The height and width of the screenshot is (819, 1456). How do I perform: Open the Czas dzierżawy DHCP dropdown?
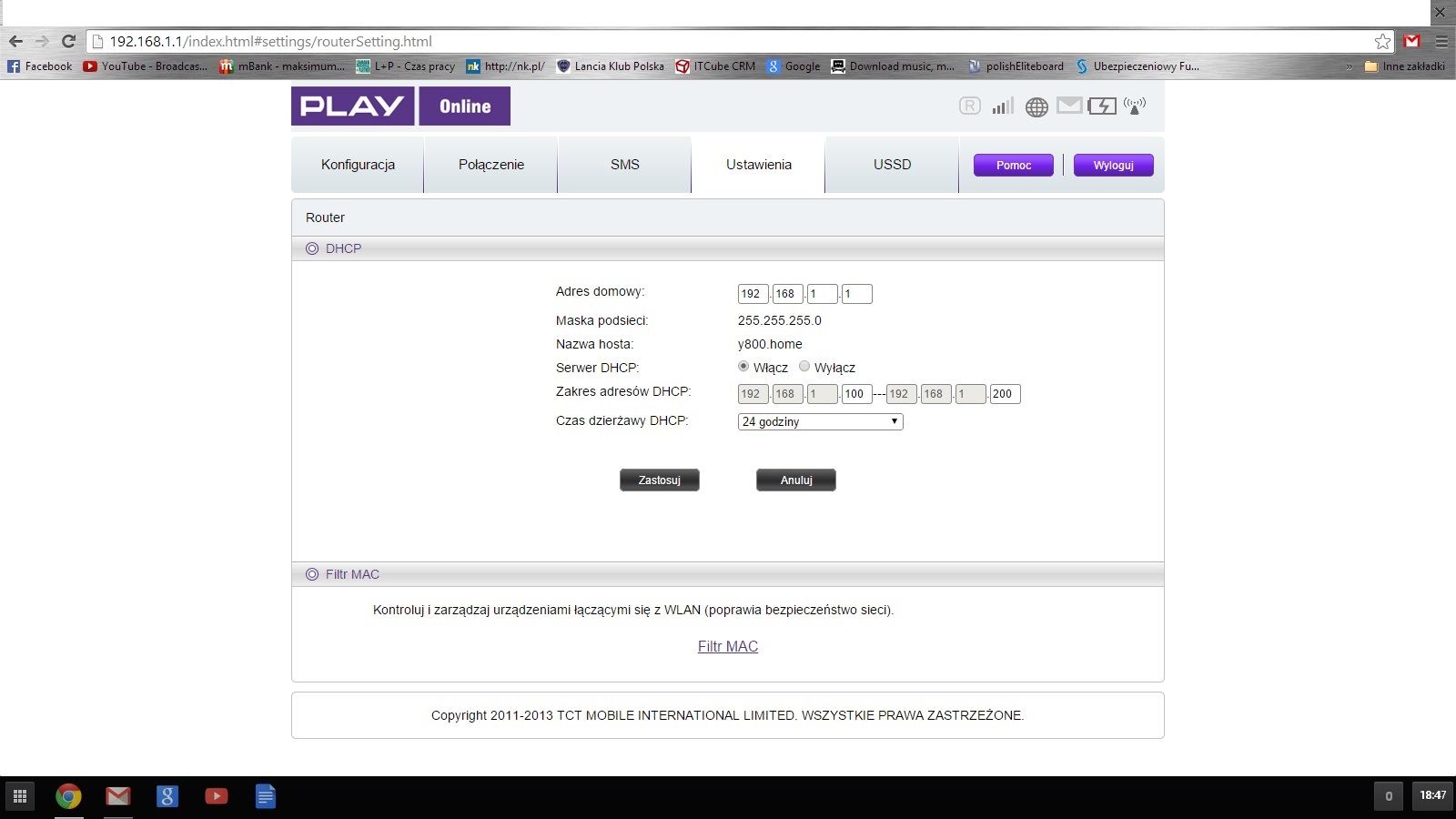pos(895,421)
